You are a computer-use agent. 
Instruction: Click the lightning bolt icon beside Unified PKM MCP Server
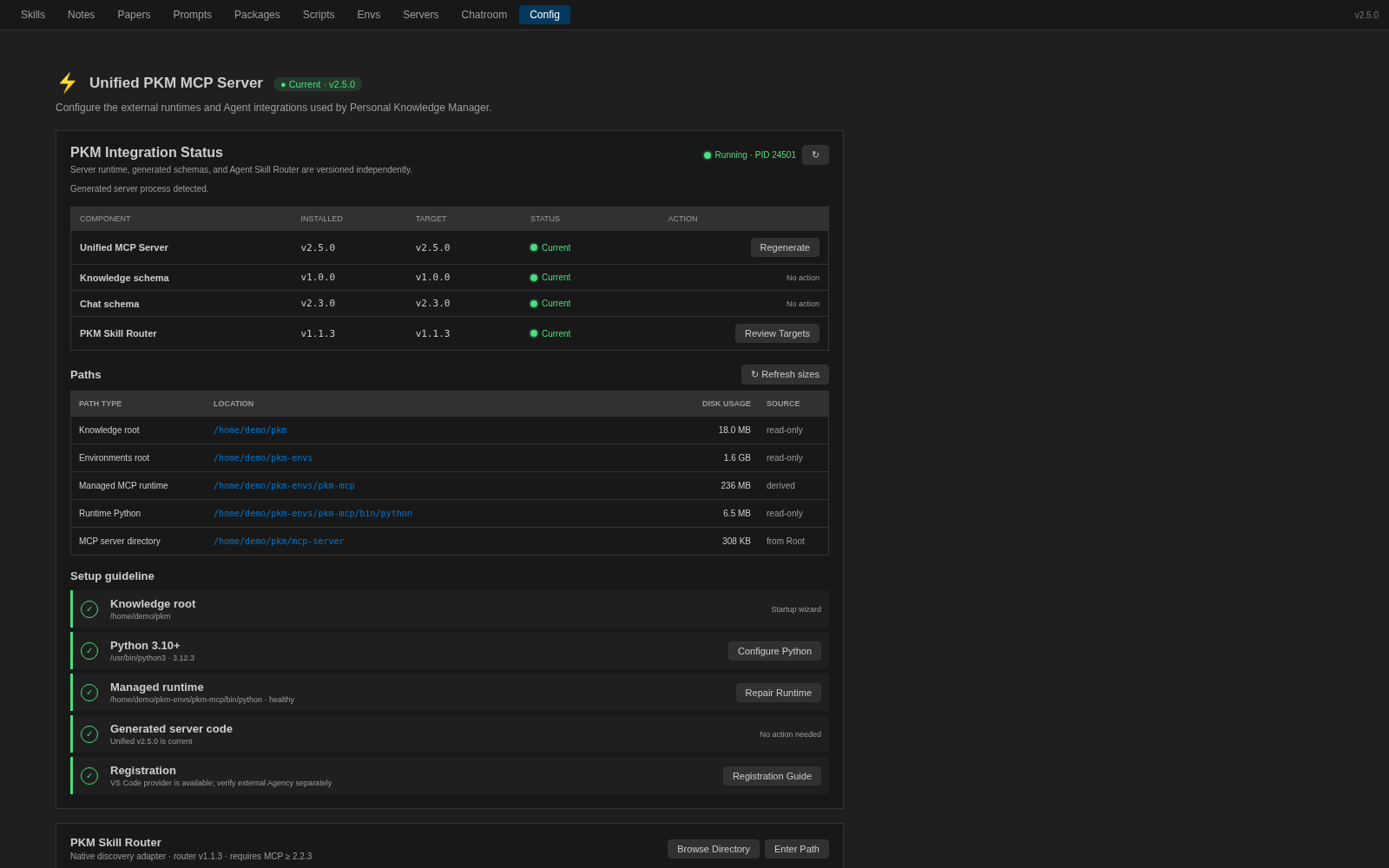click(68, 82)
